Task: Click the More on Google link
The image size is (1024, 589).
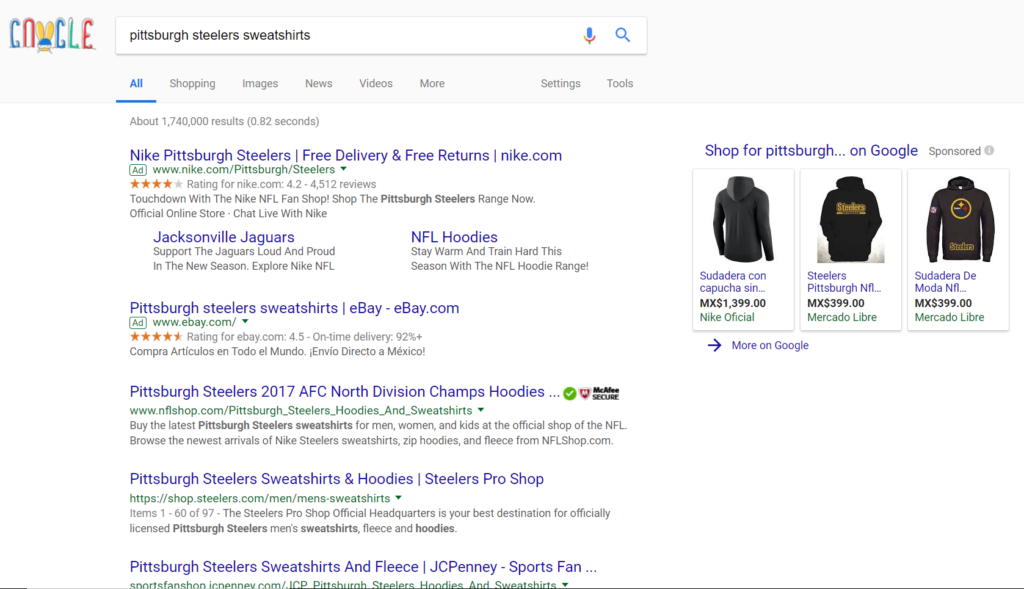Action: pos(770,345)
